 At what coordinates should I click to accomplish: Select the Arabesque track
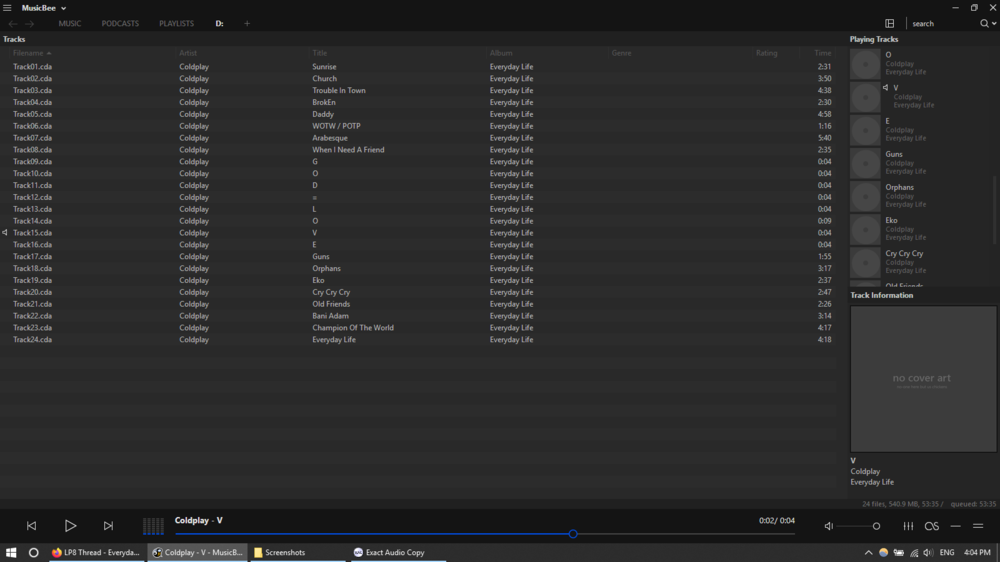(330, 138)
